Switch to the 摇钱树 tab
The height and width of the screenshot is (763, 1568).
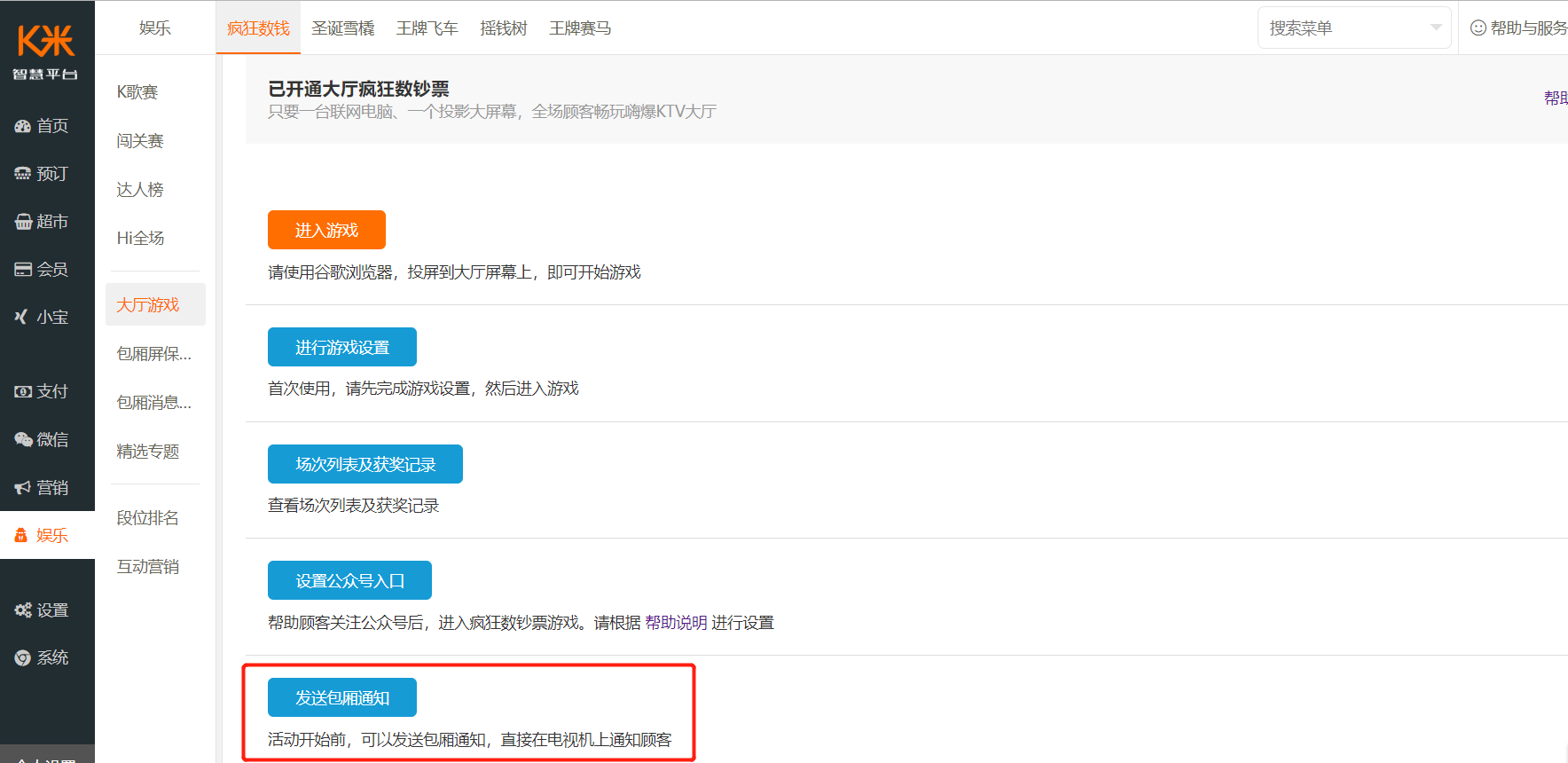[x=504, y=28]
